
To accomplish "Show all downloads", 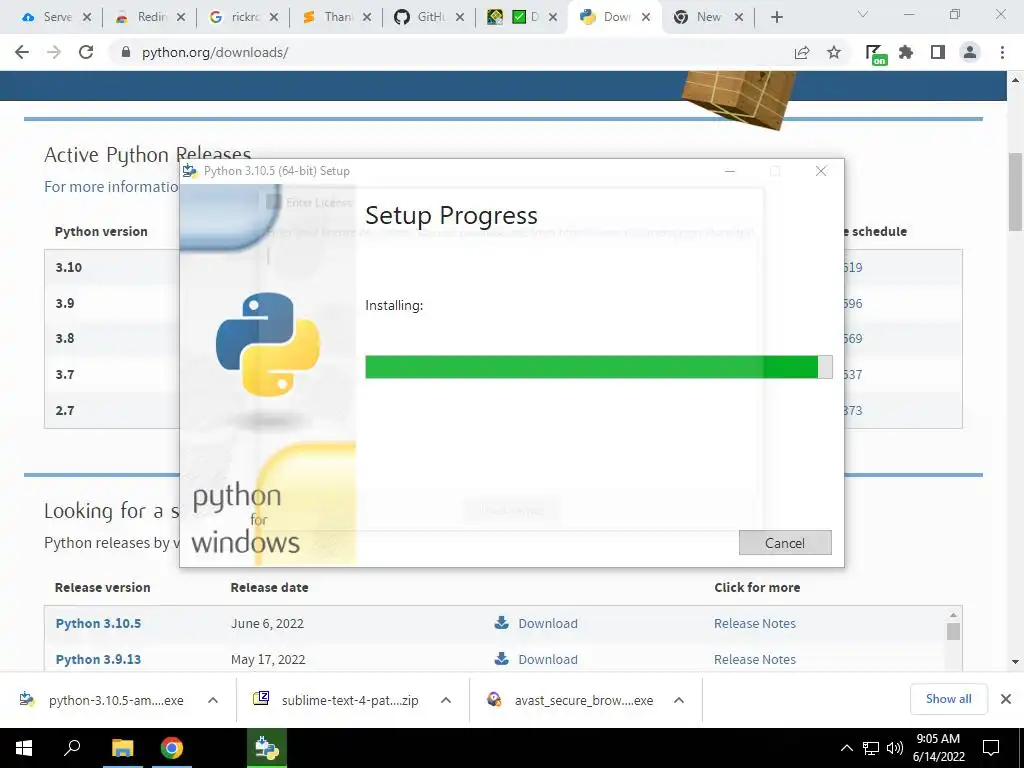I will 948,699.
